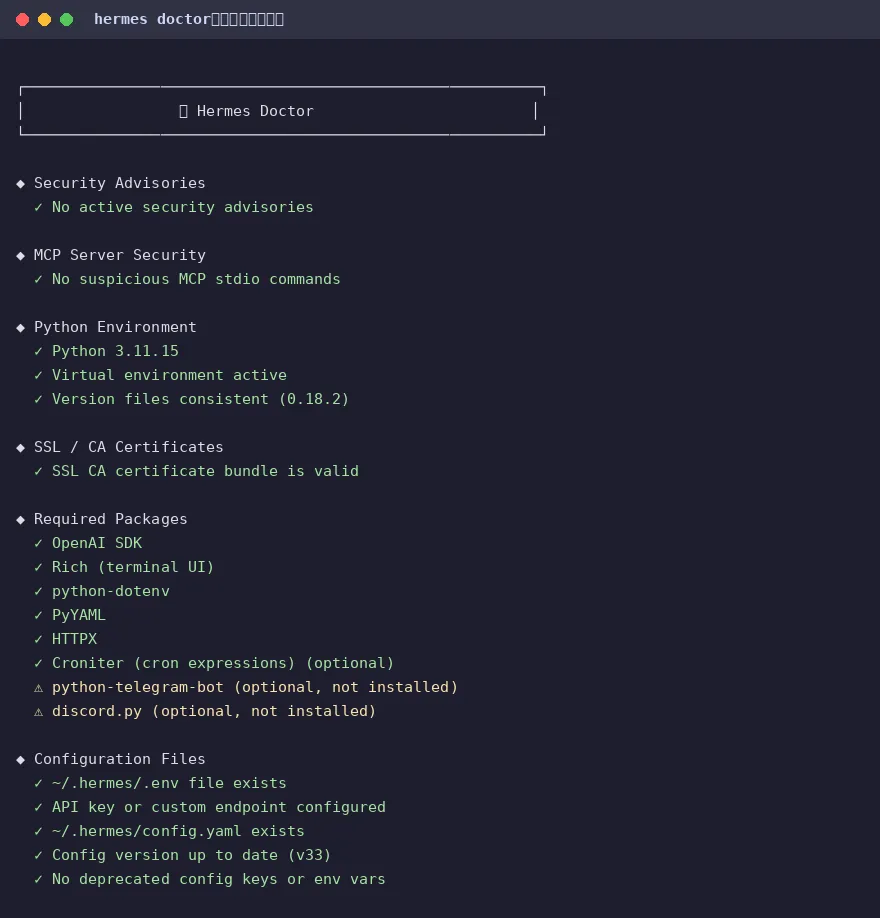
Task: Click the 'PyYAML' package line
Action: [79, 615]
